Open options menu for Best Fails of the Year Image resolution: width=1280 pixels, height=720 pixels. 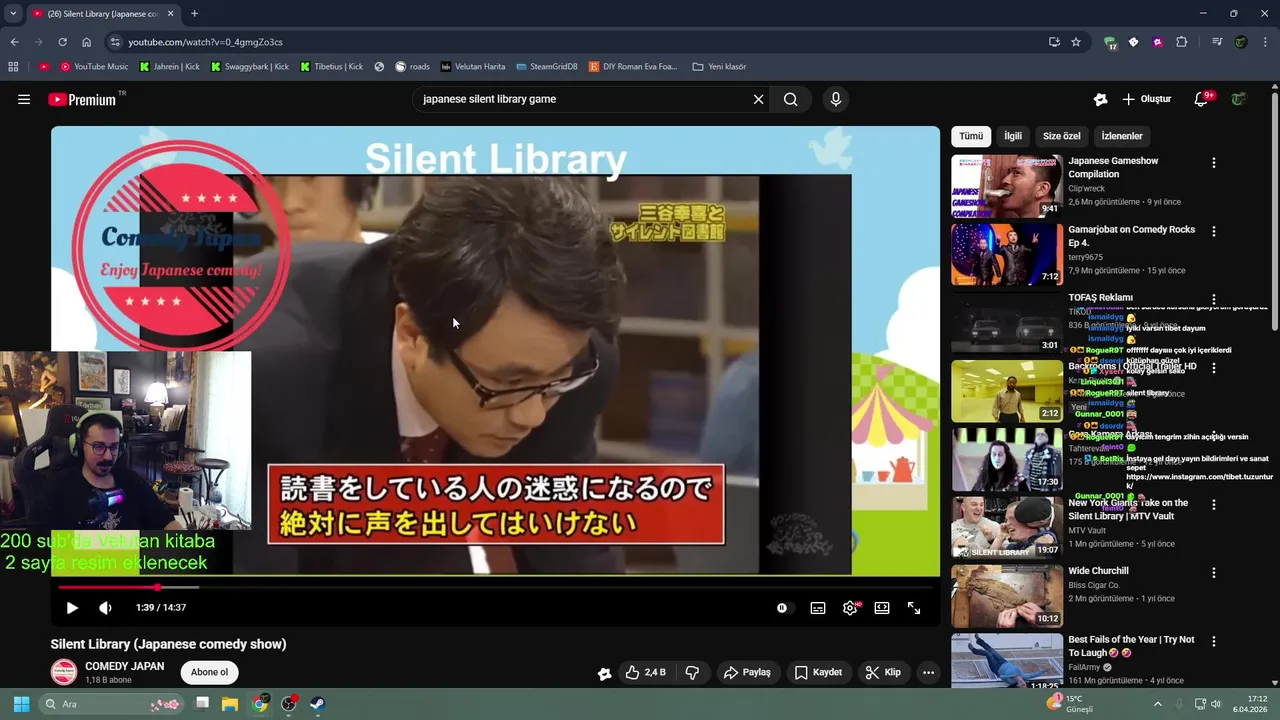1214,641
